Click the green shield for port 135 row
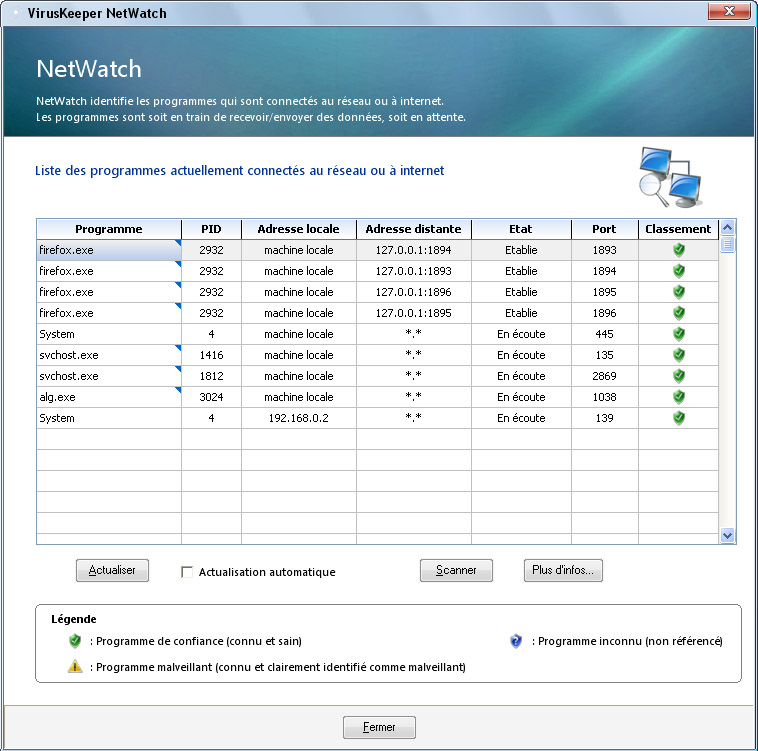758x751 pixels. click(x=679, y=355)
